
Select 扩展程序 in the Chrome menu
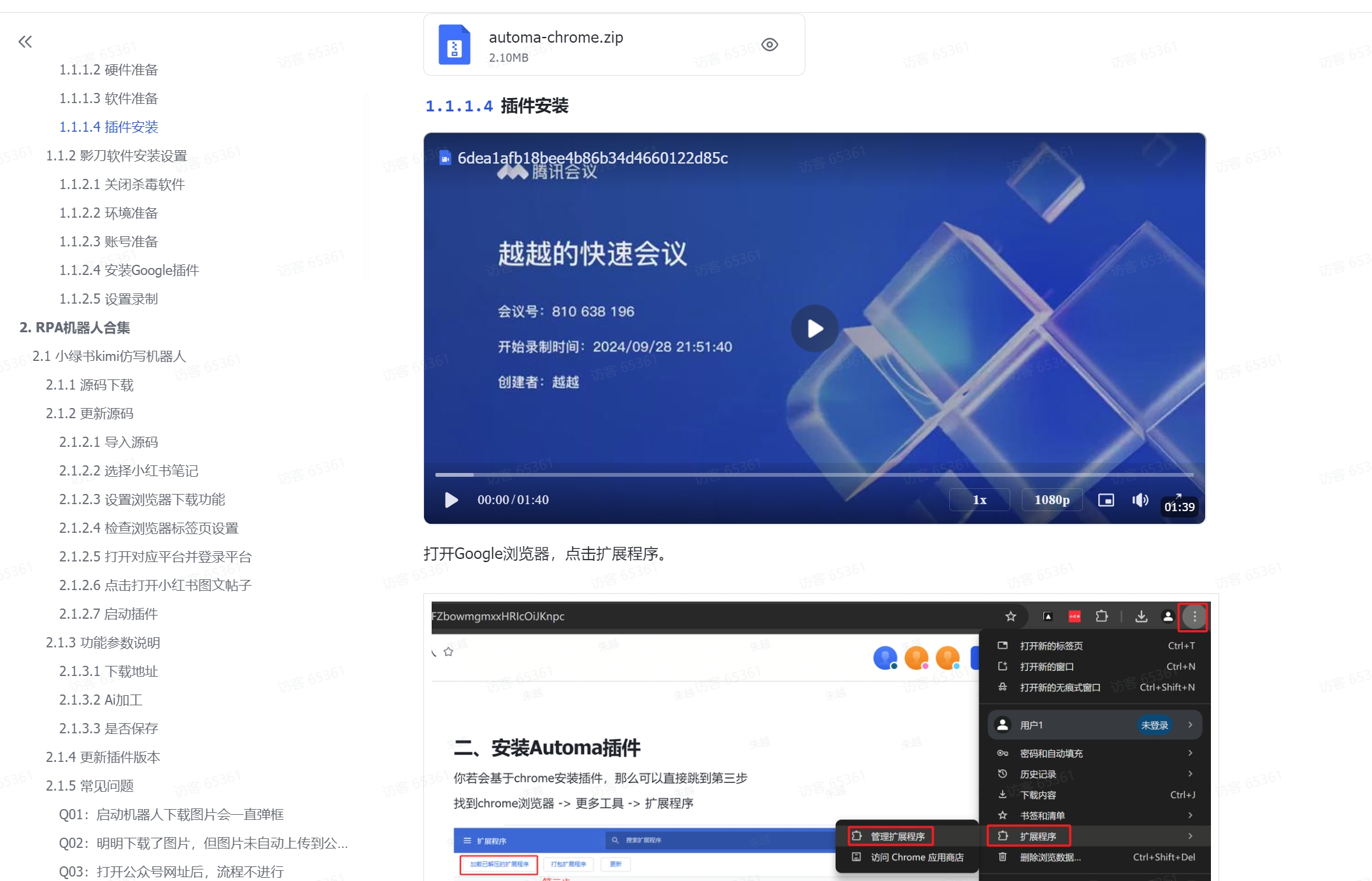1029,836
